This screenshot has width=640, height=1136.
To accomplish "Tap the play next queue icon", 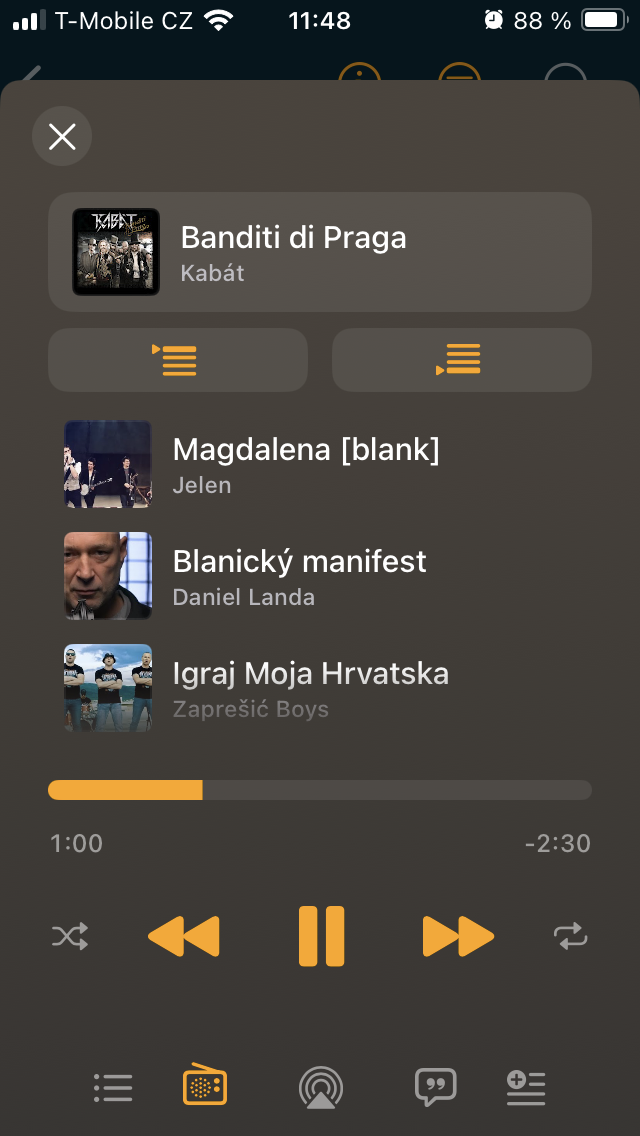I will tap(178, 360).
